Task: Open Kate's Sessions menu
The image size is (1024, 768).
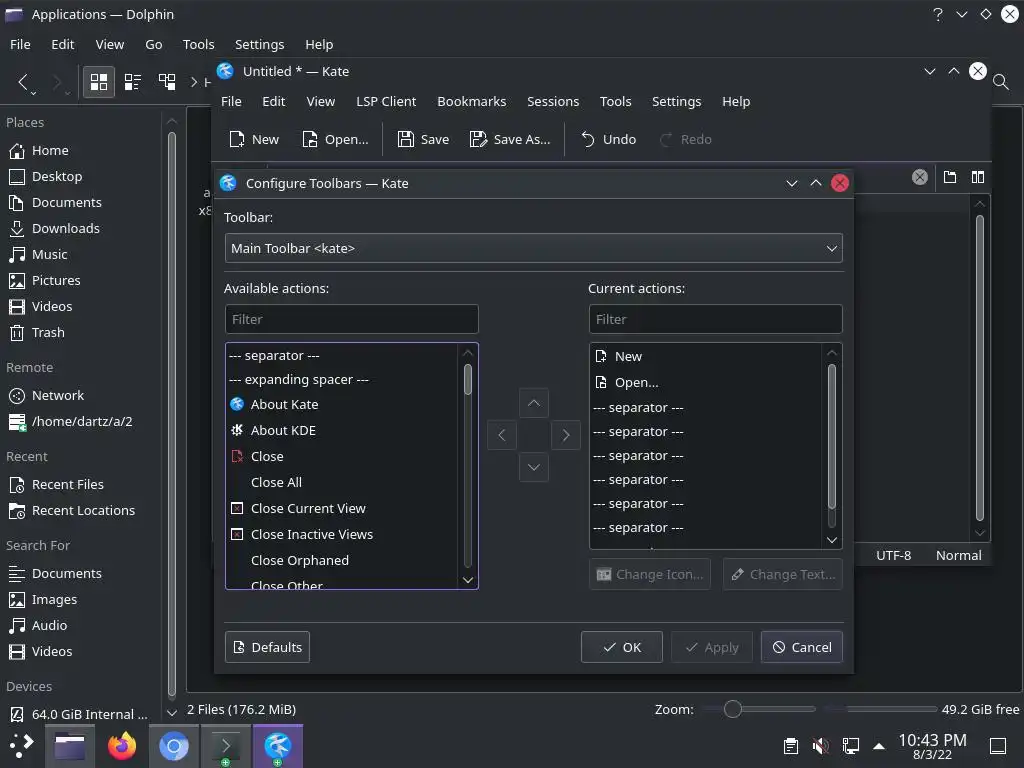Action: (553, 101)
